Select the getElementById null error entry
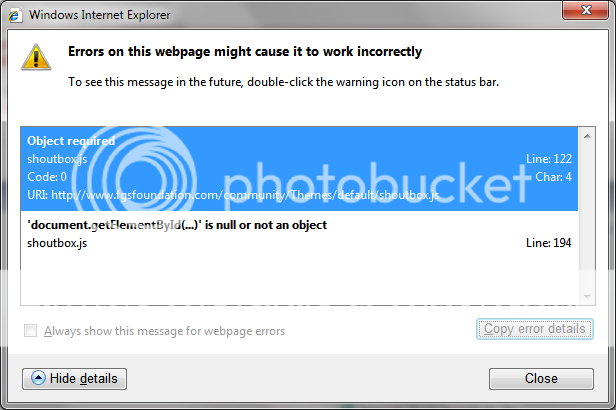616x410 pixels. click(299, 234)
